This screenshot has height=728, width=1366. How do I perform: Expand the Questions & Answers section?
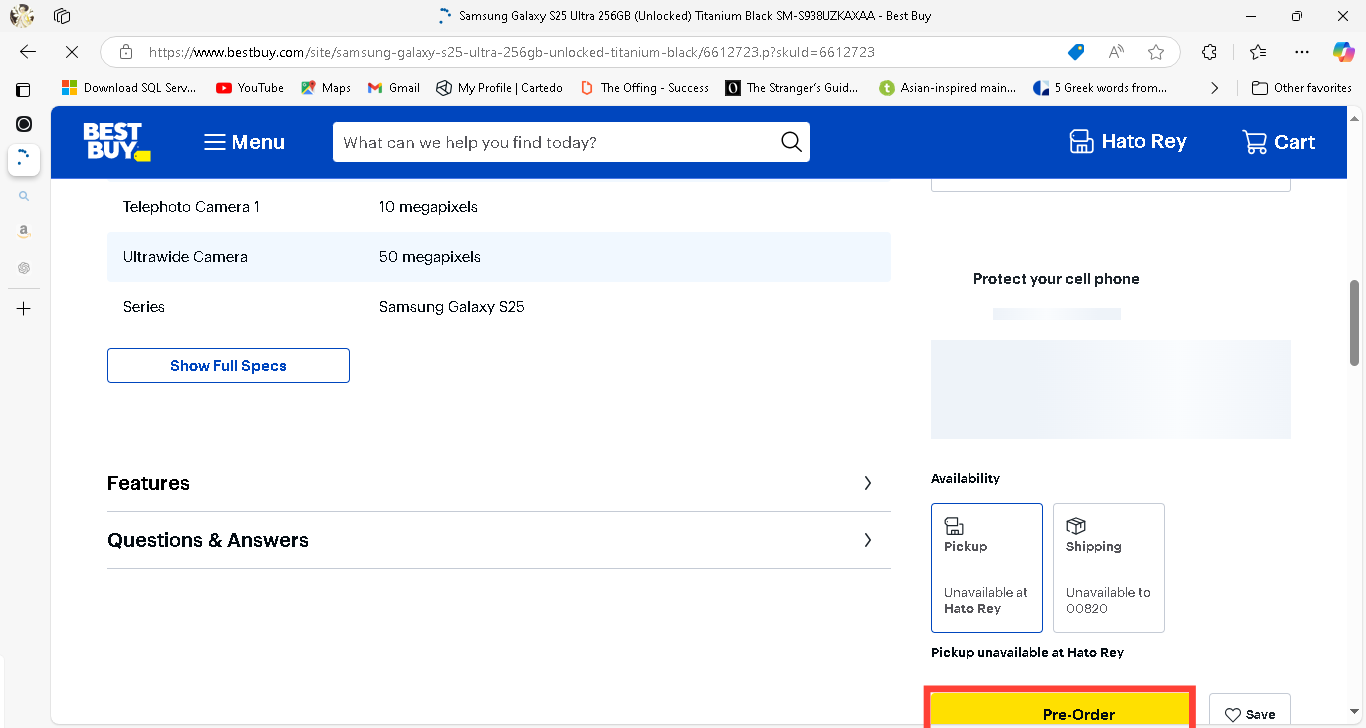pos(498,540)
